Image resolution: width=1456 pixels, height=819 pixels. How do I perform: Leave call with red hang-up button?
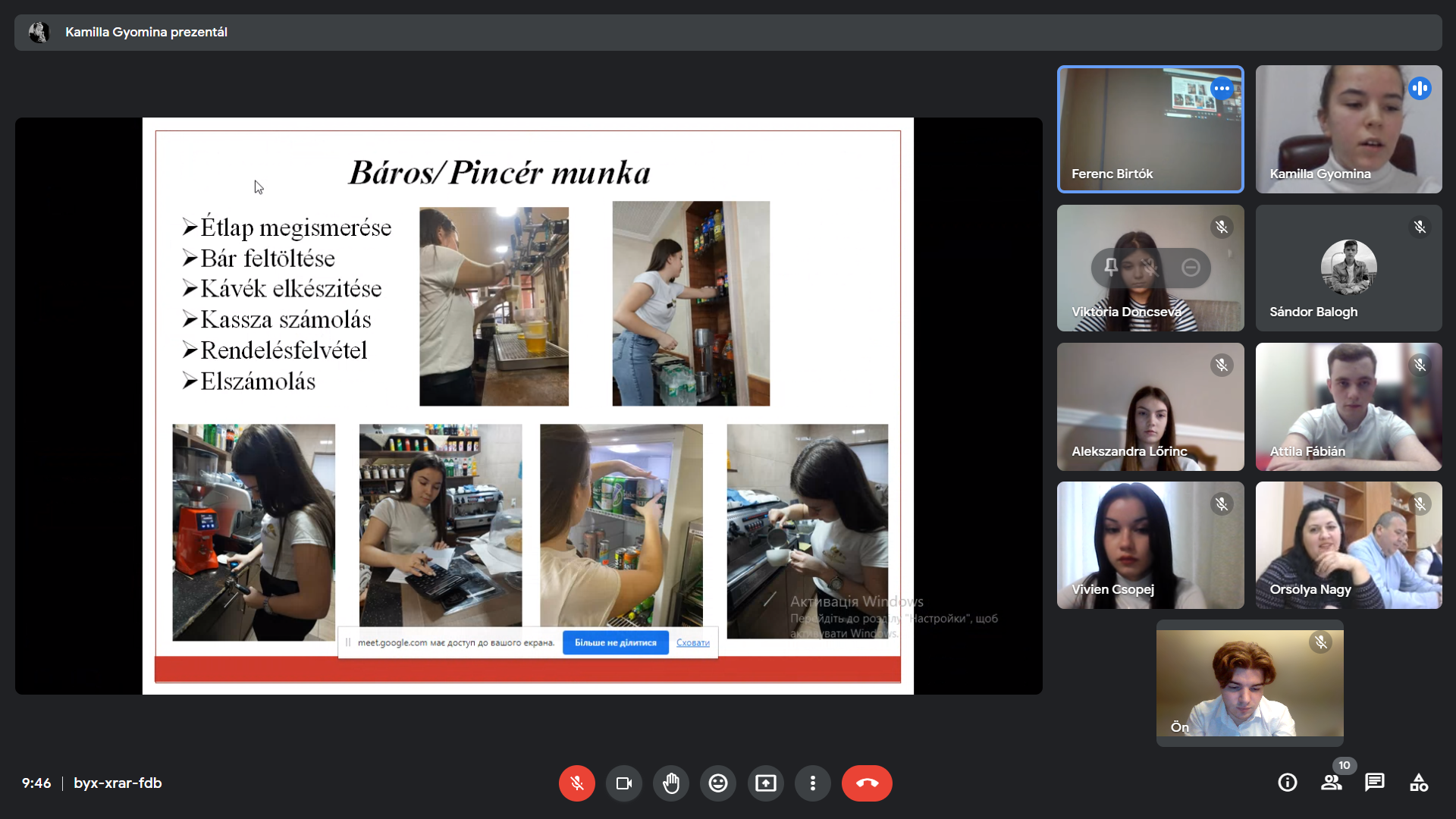(867, 783)
